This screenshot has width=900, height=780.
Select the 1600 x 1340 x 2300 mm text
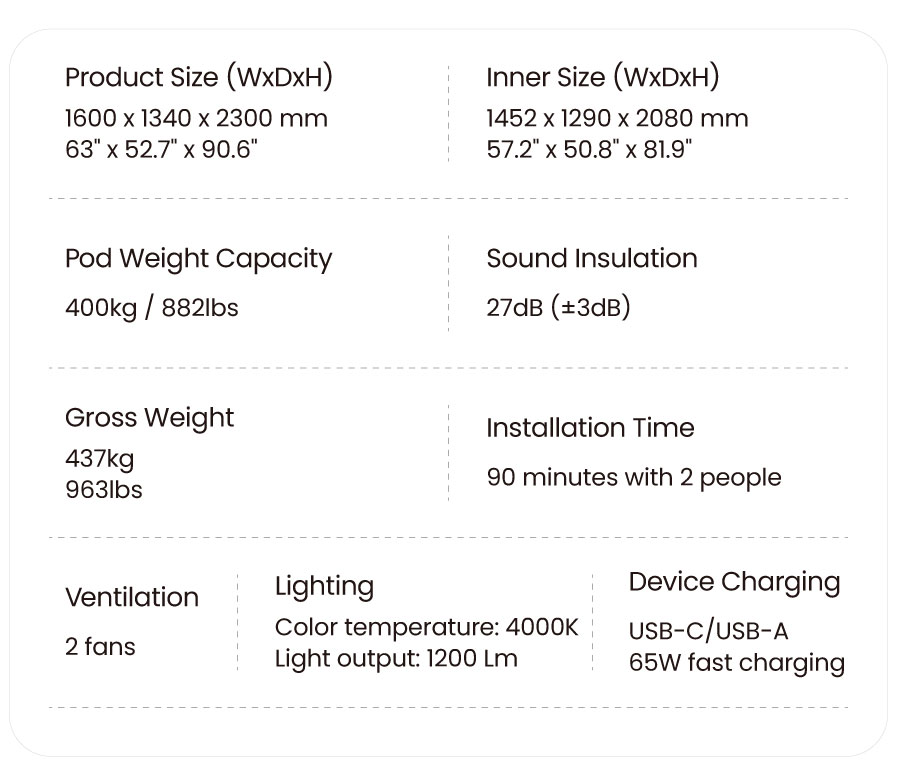point(196,118)
